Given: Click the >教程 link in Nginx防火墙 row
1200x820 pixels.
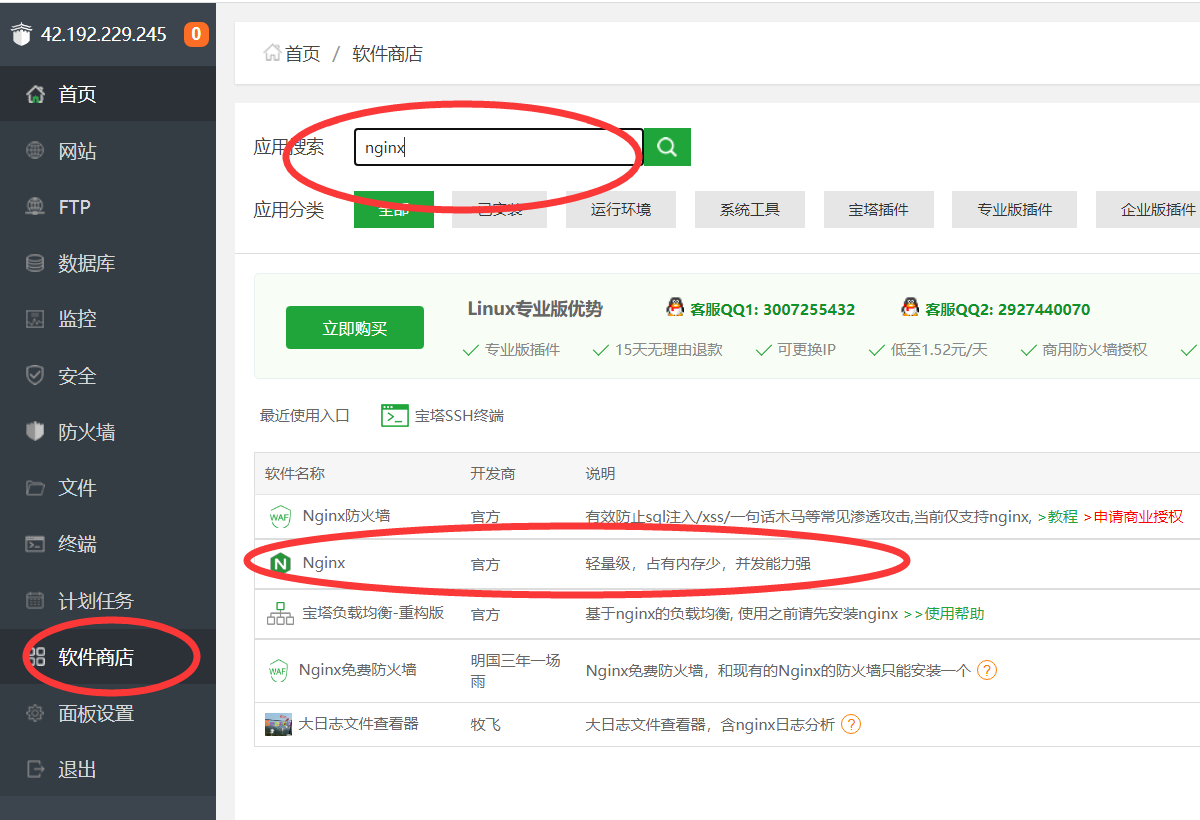Looking at the screenshot, I should [x=1058, y=517].
